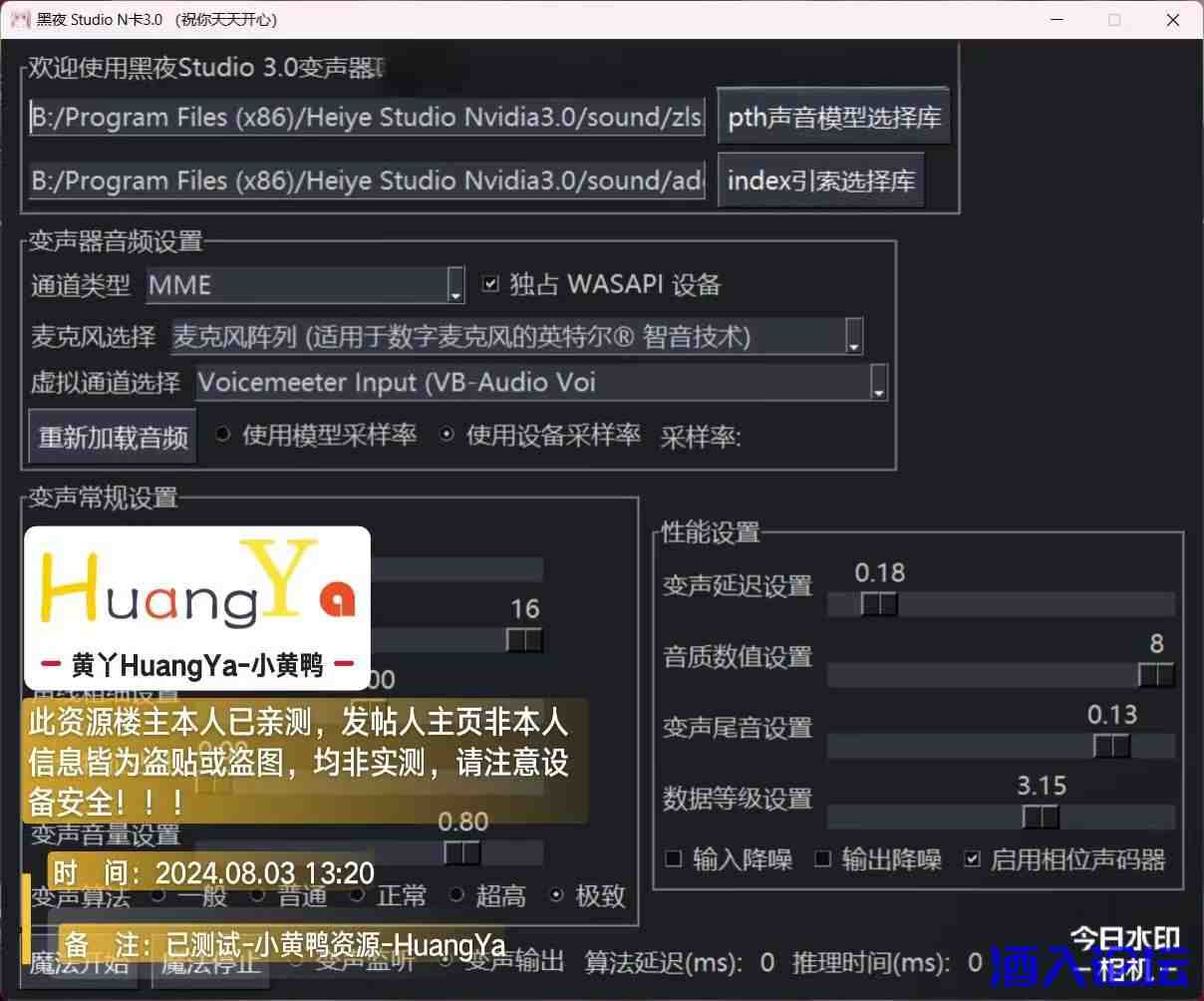Open the 通道类型 MME channel type dropdown
This screenshot has height=1001, width=1204.
[455, 286]
